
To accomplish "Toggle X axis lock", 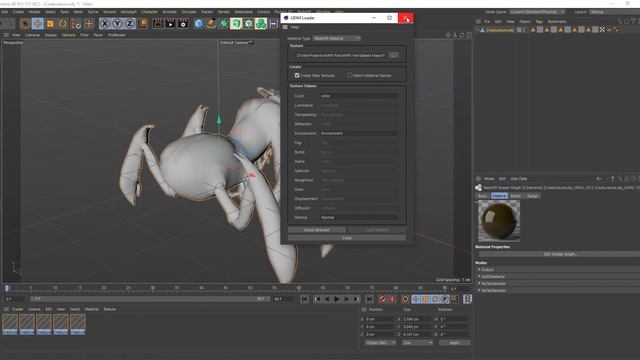I will [105, 24].
